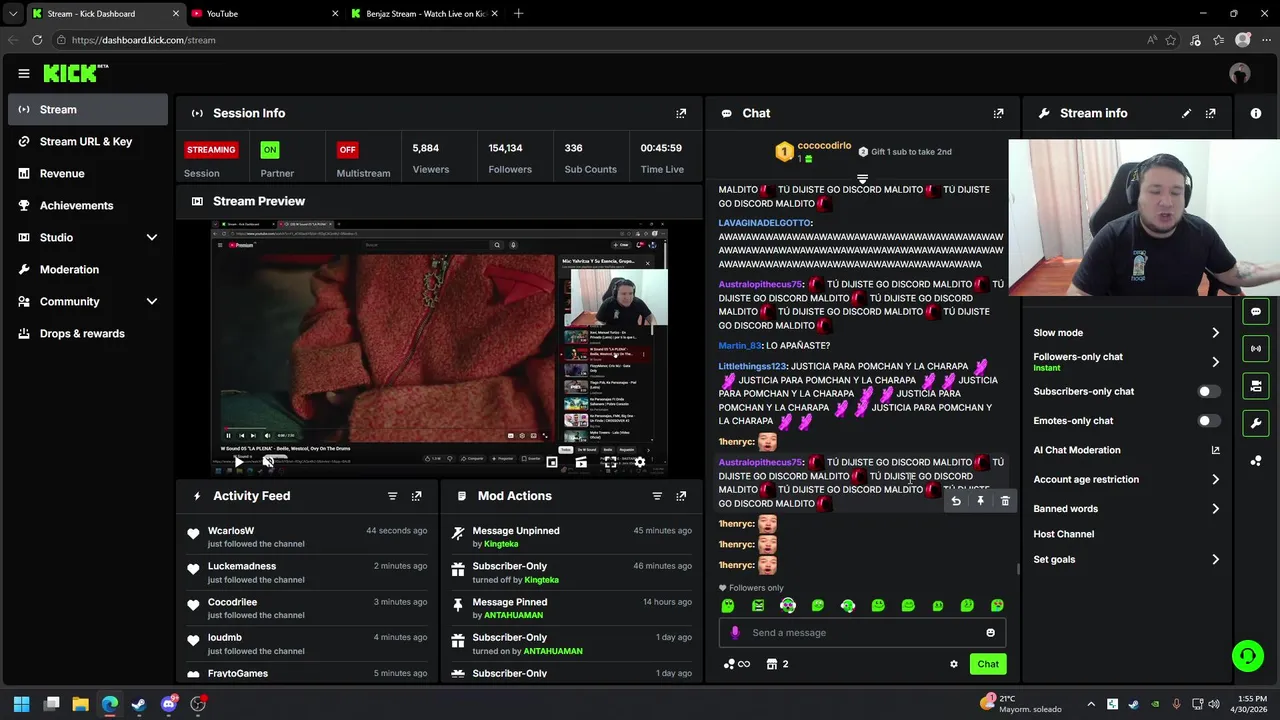Reply to the hovered Australopithecus75 message
This screenshot has height=720, width=1280.
click(956, 501)
